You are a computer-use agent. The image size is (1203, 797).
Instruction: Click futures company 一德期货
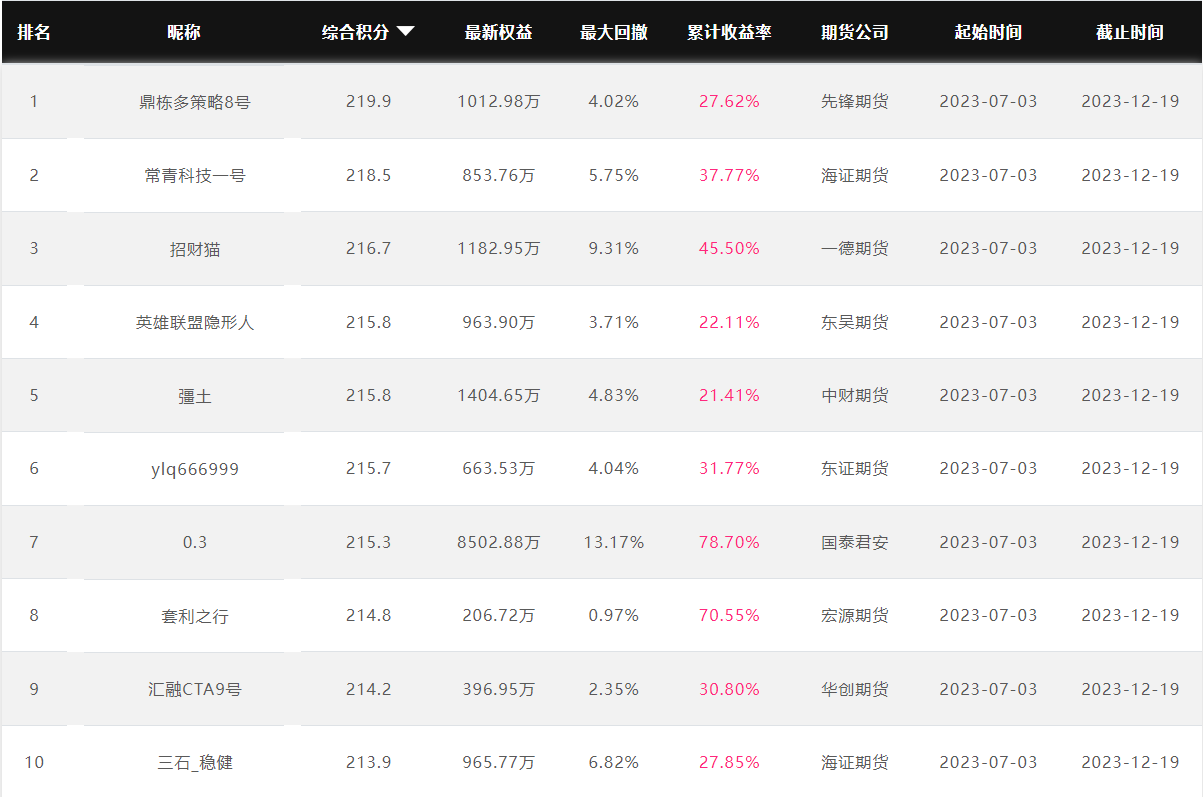pyautogui.click(x=855, y=248)
